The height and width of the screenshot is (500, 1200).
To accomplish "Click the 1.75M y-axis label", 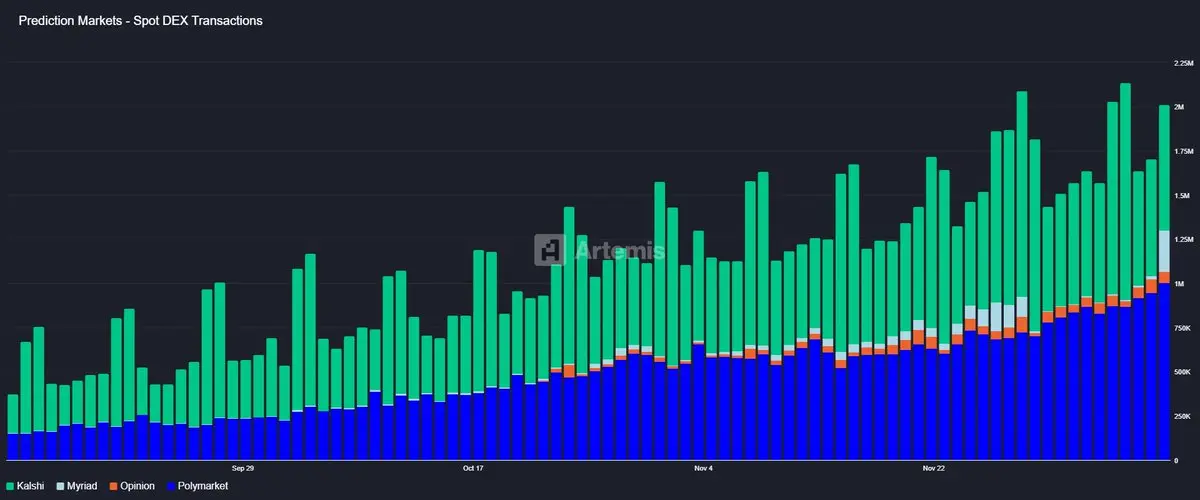I will (1184, 151).
